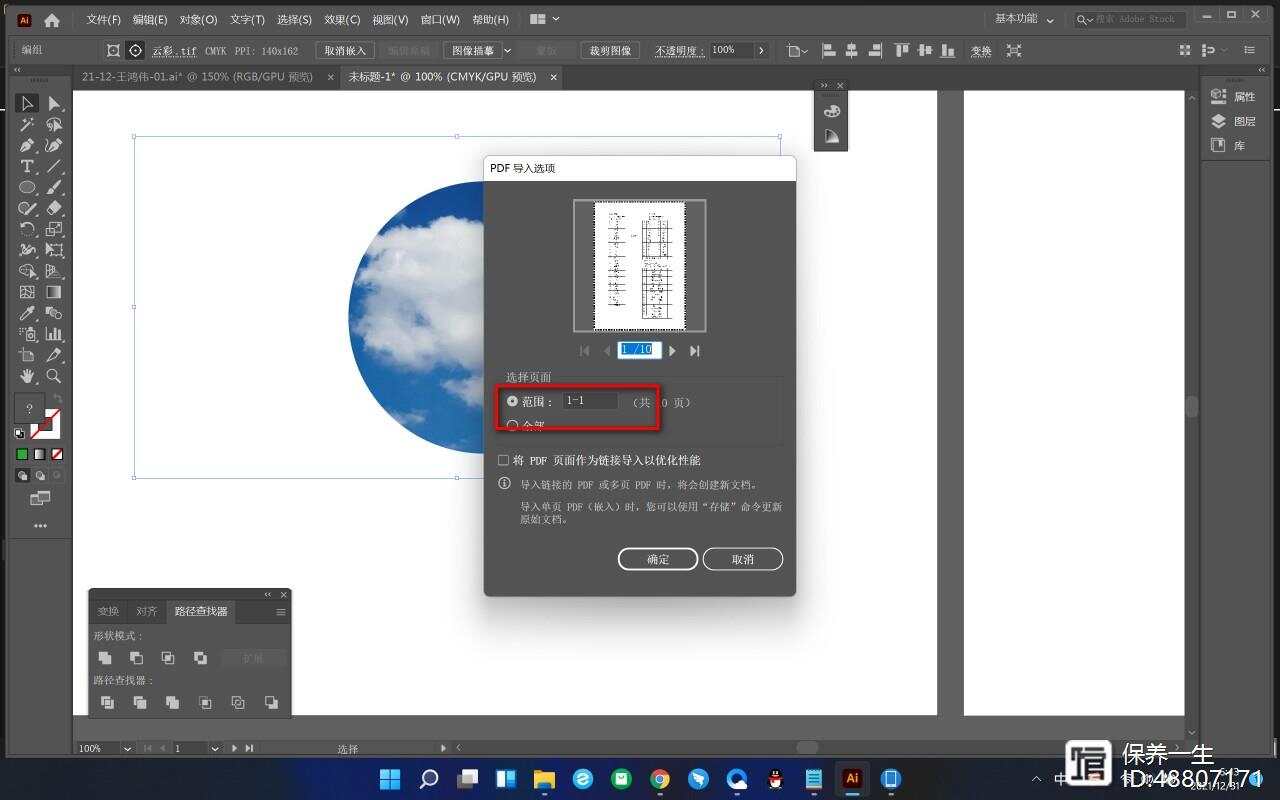The height and width of the screenshot is (800, 1280).
Task: Toggle Color fill mode below swatches
Action: click(x=22, y=454)
